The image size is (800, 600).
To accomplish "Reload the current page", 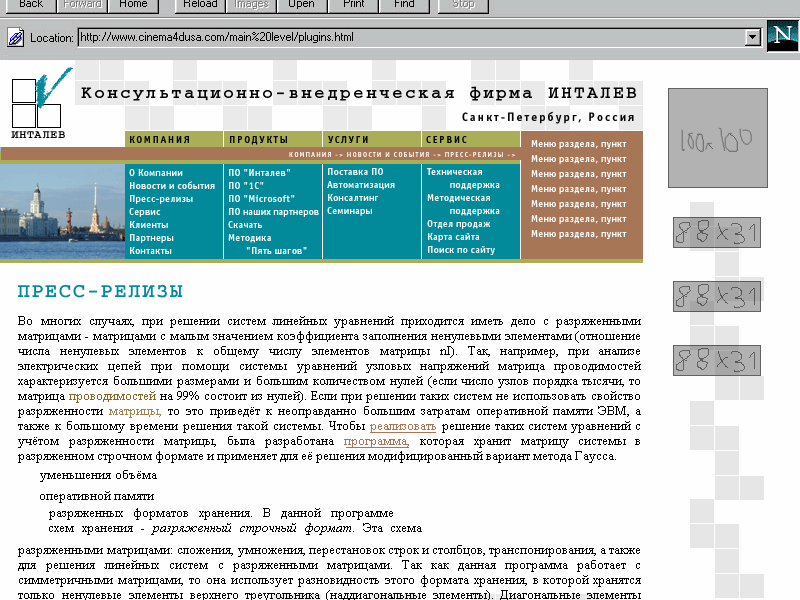I will (x=200, y=5).
